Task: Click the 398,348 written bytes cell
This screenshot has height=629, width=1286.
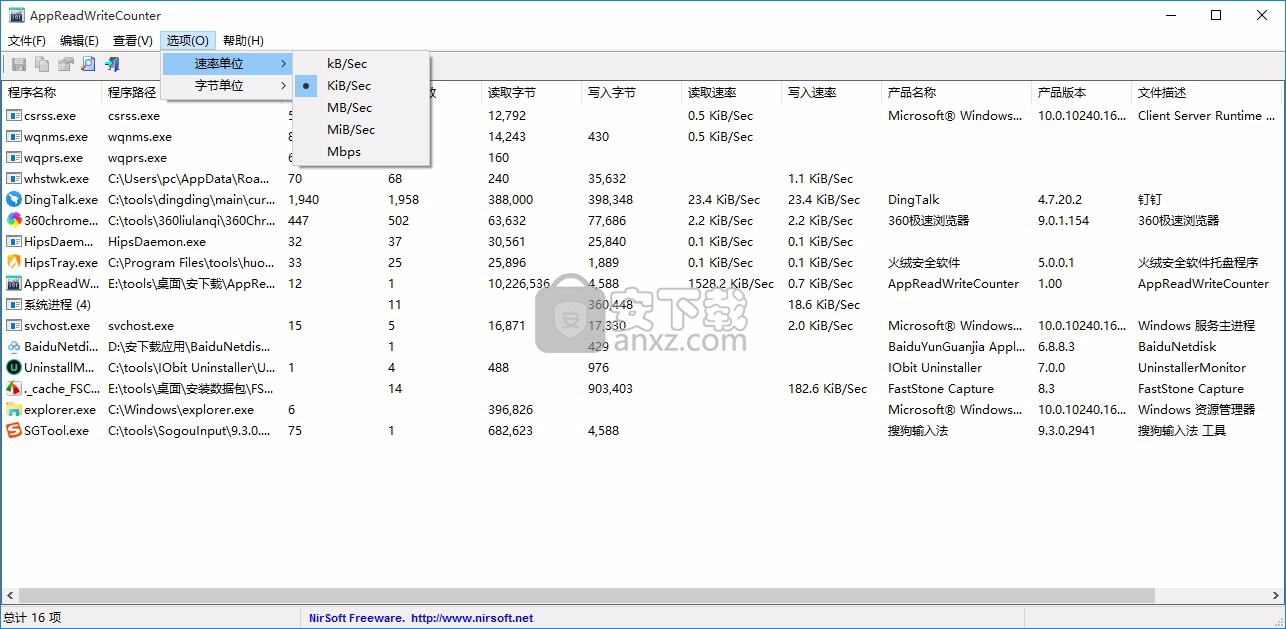Action: pos(610,200)
